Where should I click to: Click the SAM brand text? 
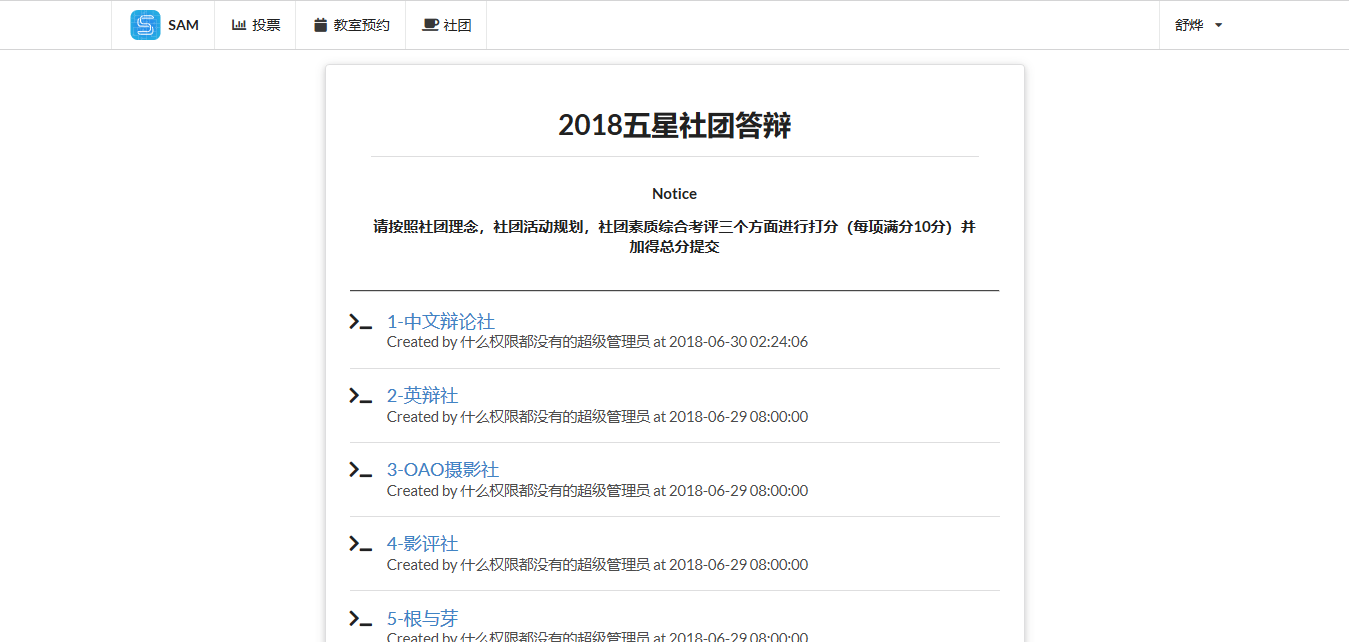click(x=183, y=25)
